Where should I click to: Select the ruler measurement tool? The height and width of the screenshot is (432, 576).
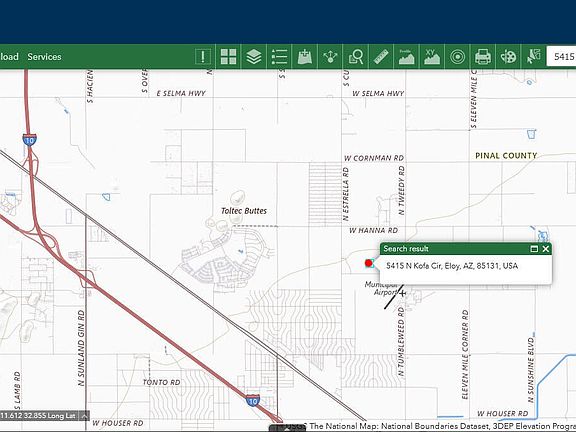(x=381, y=57)
